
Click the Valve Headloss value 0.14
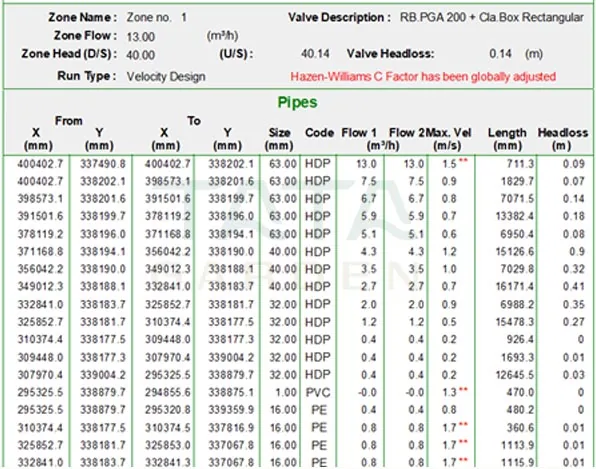coord(500,54)
